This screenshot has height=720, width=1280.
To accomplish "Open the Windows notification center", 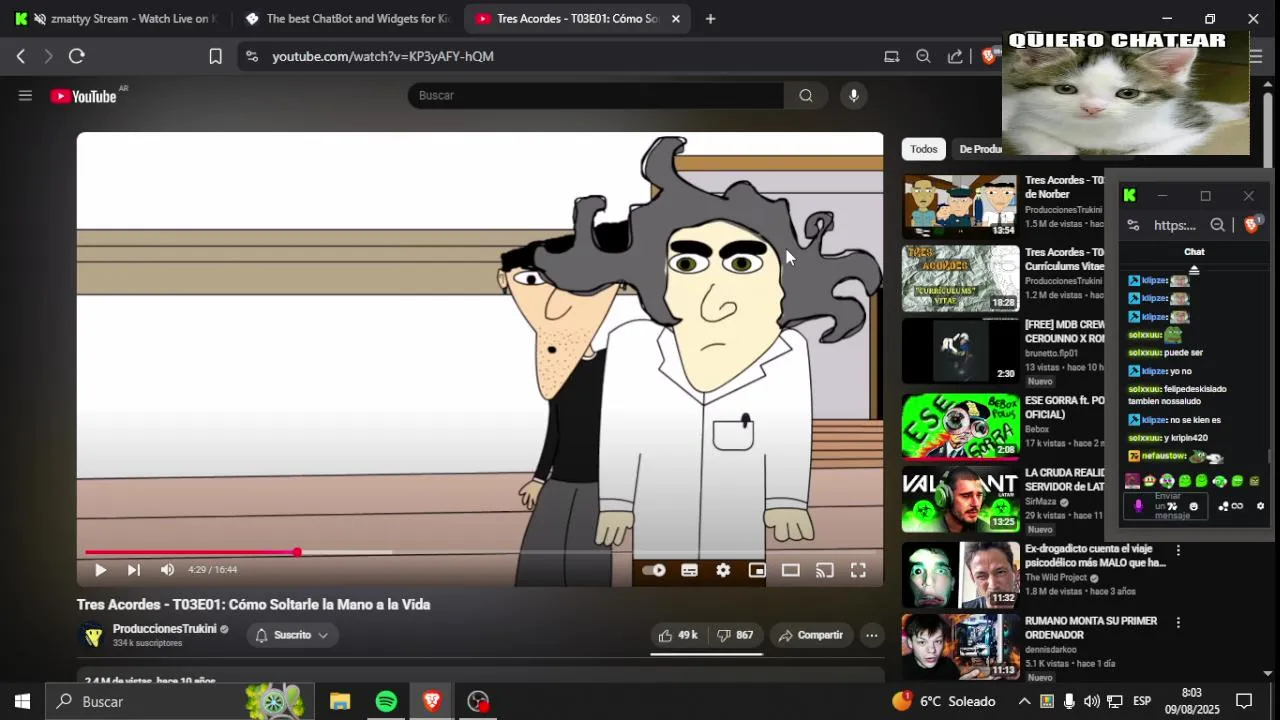I will pyautogui.click(x=1244, y=701).
